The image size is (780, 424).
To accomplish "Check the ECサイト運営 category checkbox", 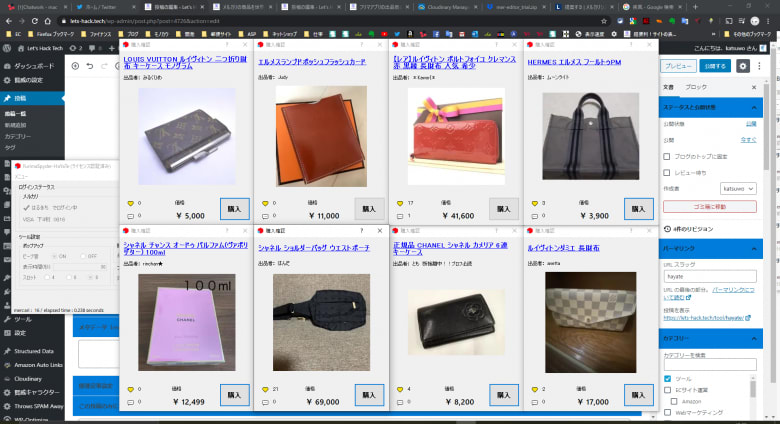I will click(668, 390).
